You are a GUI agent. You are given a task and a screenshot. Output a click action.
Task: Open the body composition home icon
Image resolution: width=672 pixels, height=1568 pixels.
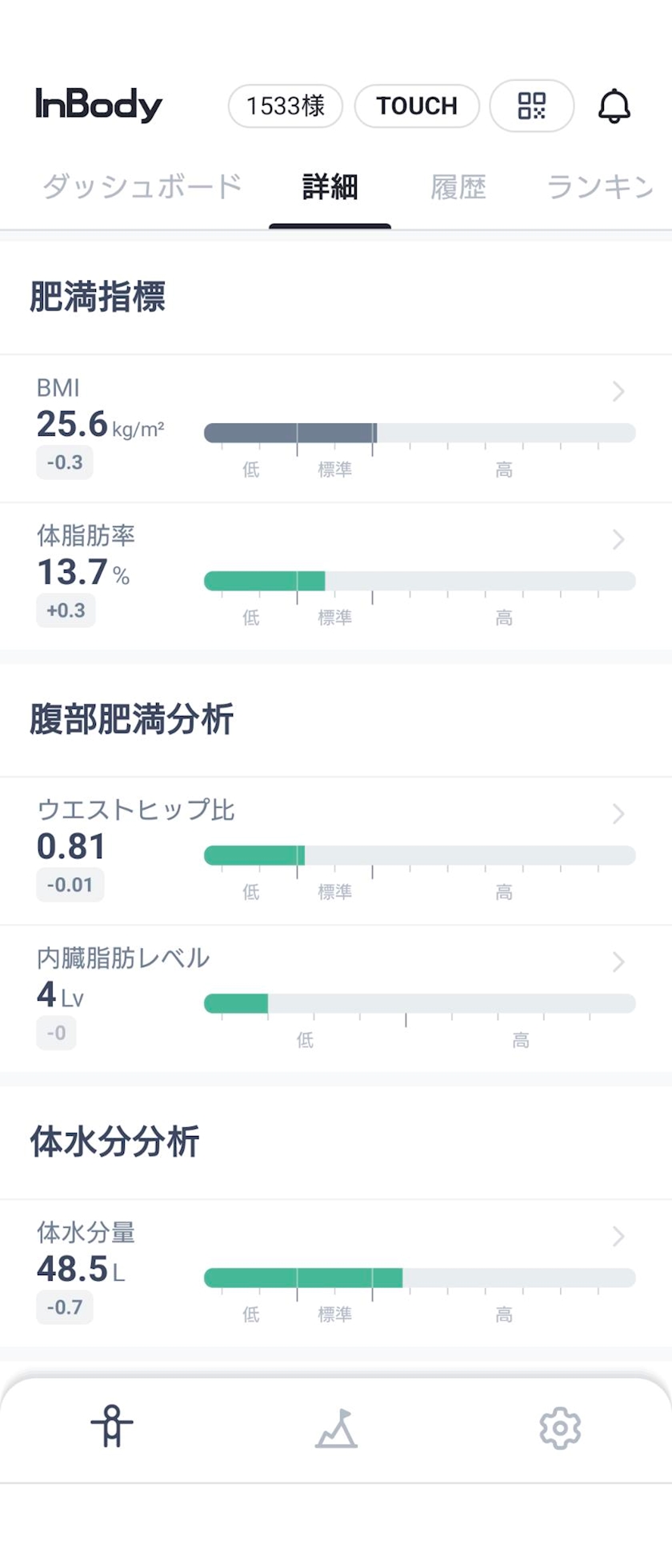pyautogui.click(x=112, y=1426)
